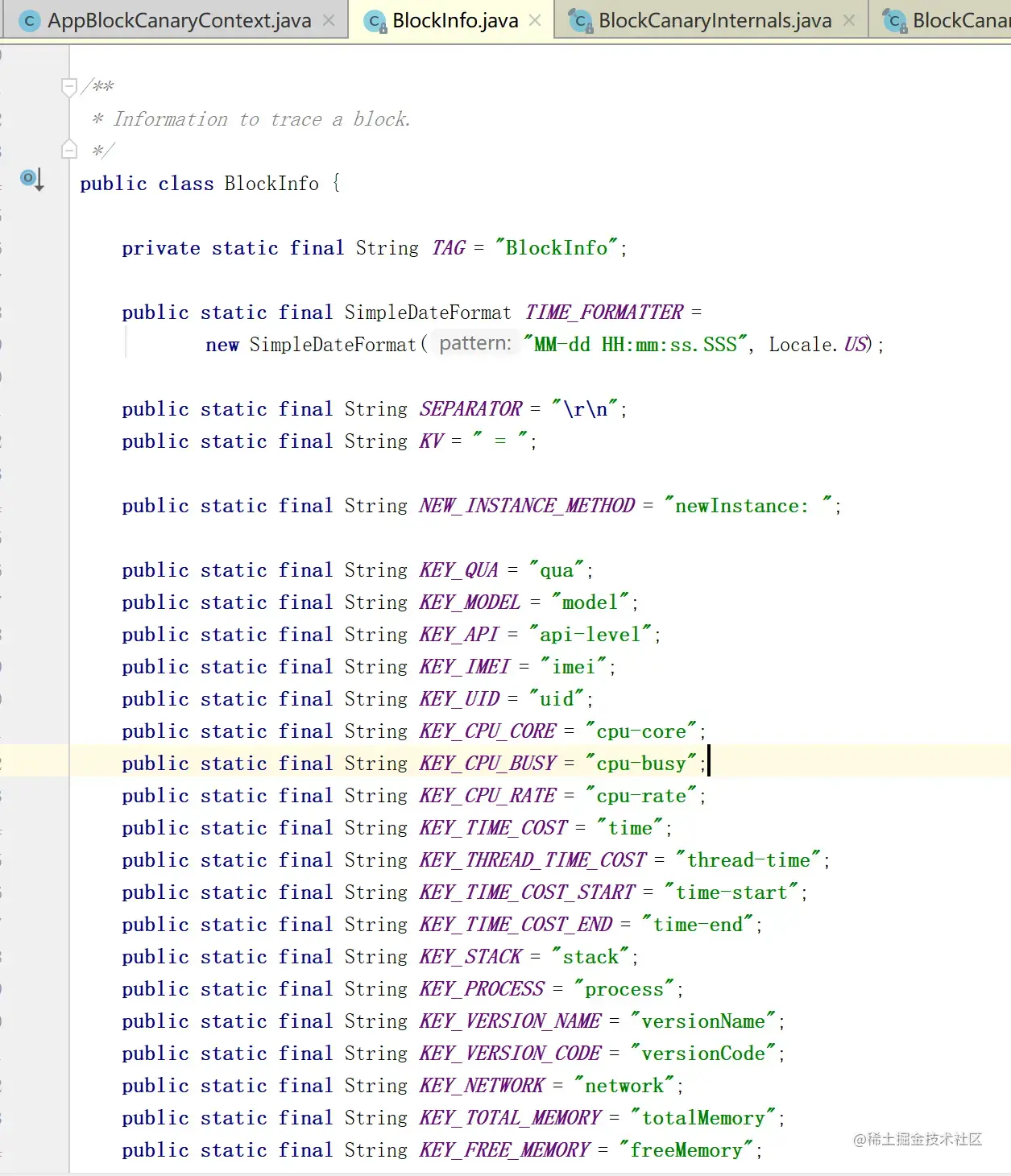Place the caret inside the "cpu-busy" string literal
This screenshot has width=1011, height=1176.
(640, 763)
